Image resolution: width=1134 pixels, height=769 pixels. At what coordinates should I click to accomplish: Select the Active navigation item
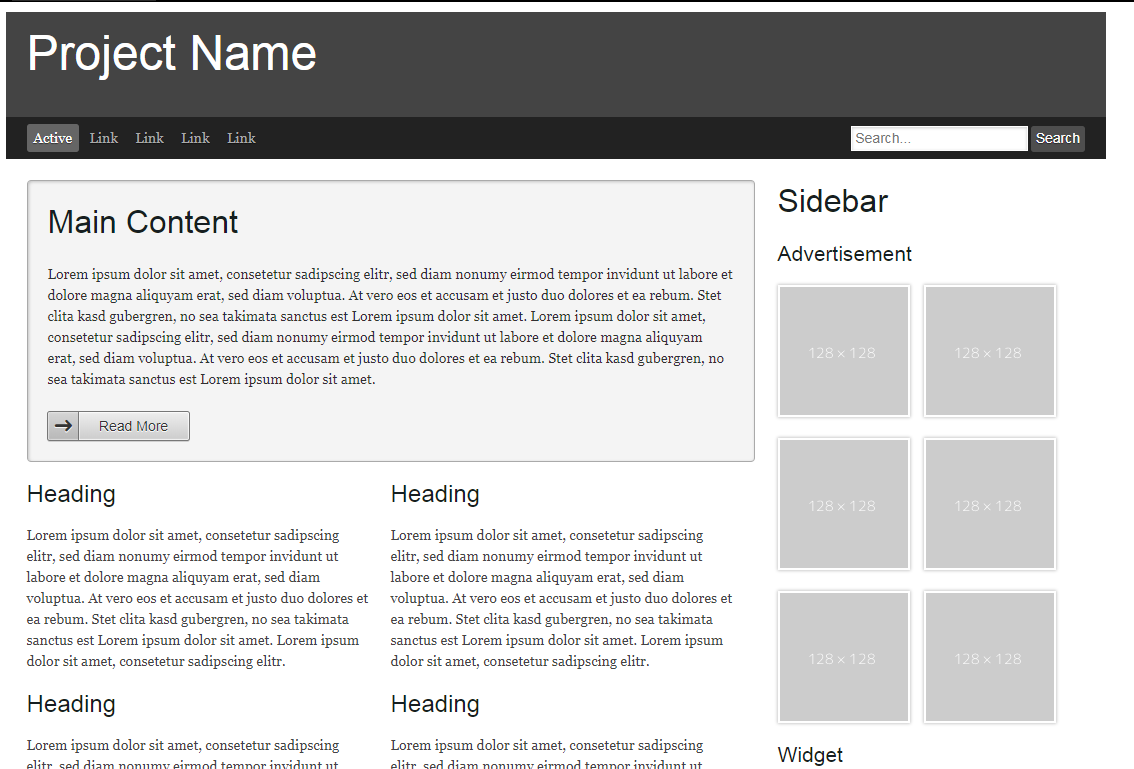(x=53, y=138)
